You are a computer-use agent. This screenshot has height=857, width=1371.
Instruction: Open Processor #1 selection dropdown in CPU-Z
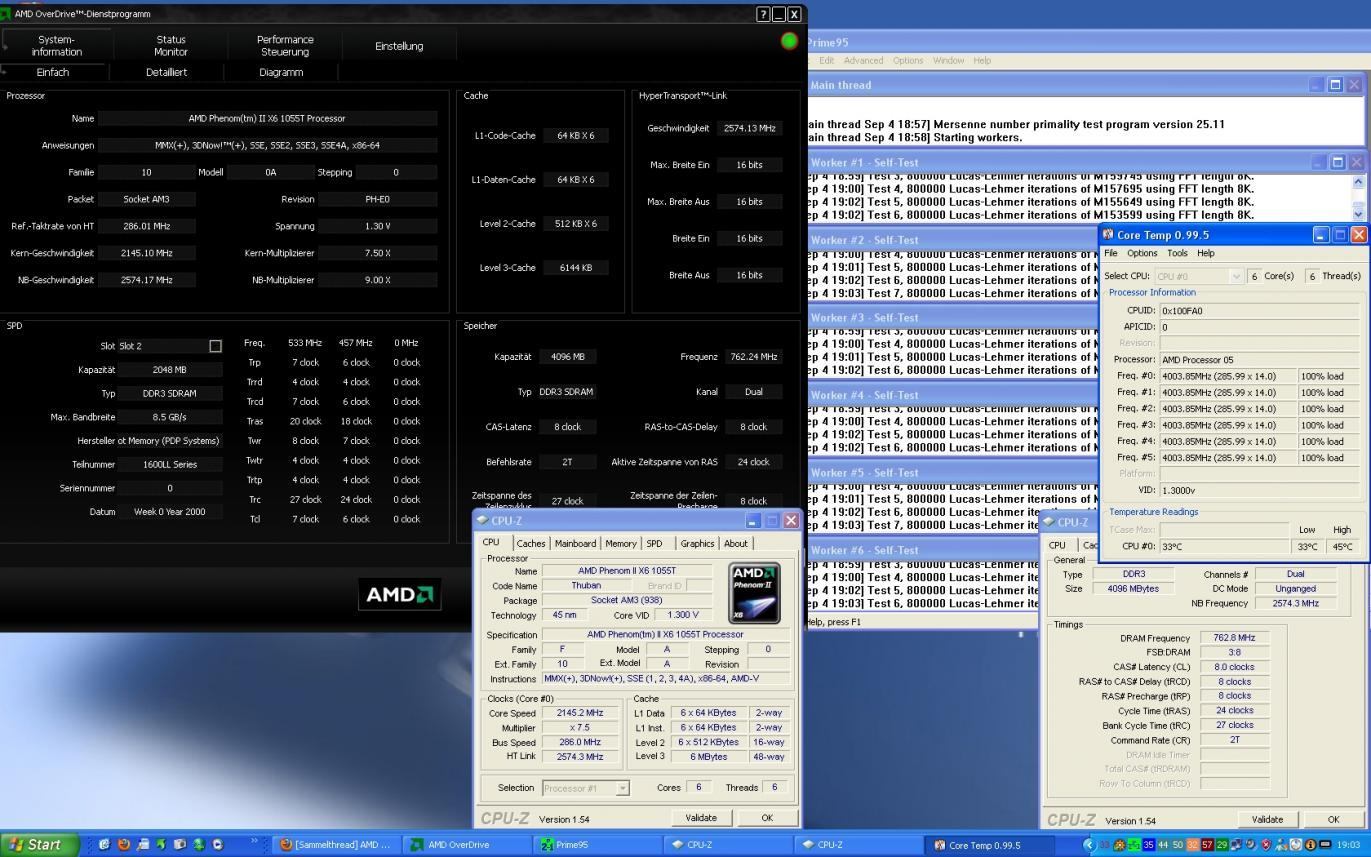[622, 788]
